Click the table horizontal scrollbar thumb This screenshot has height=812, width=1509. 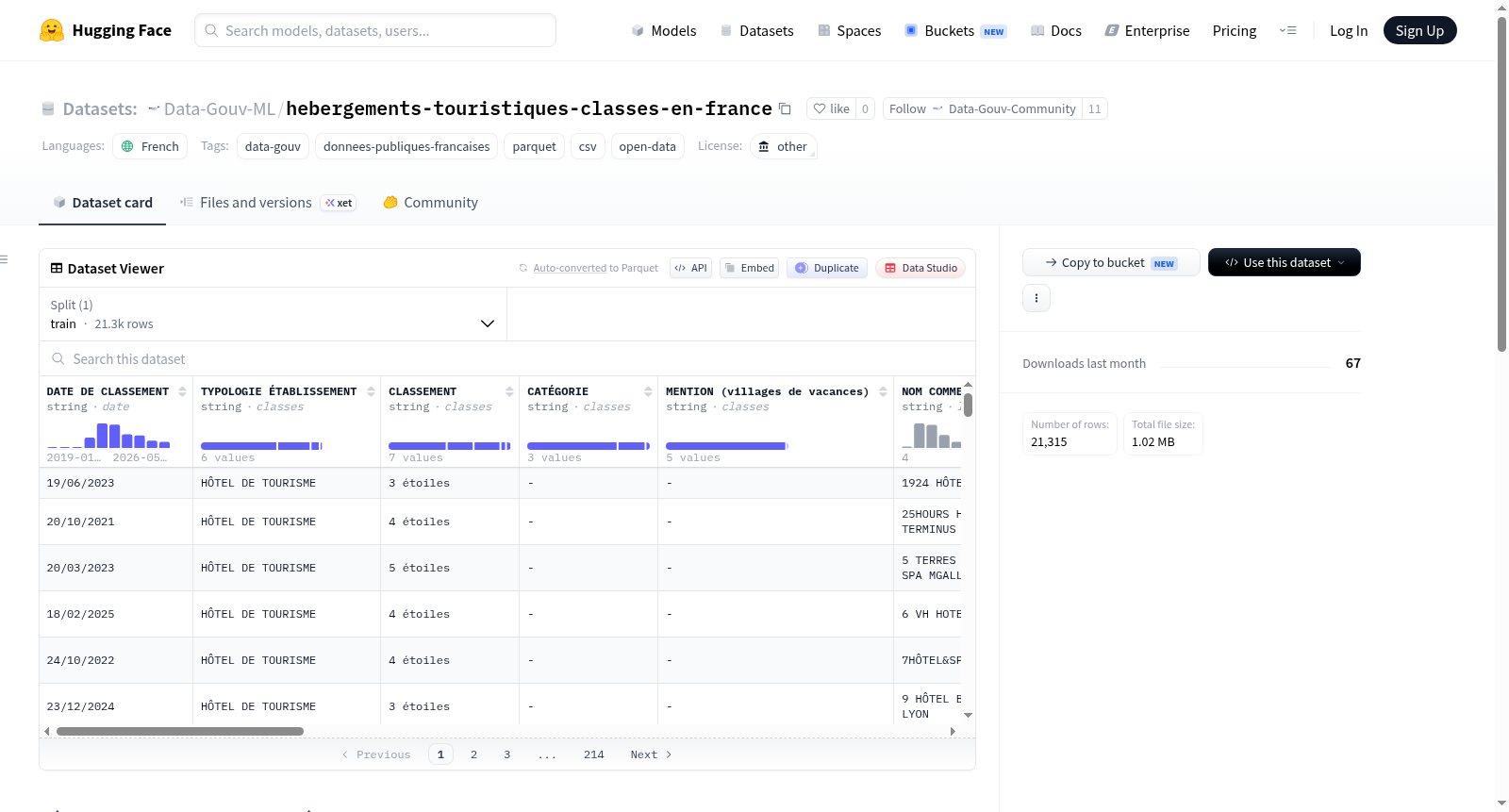pos(180,731)
